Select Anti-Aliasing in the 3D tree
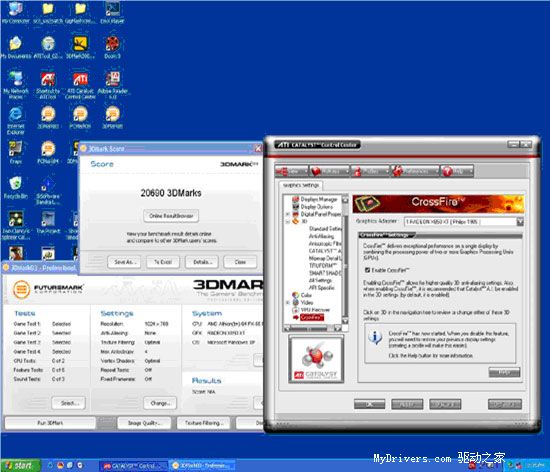Screen dimensions: 550x472 tap(321, 236)
